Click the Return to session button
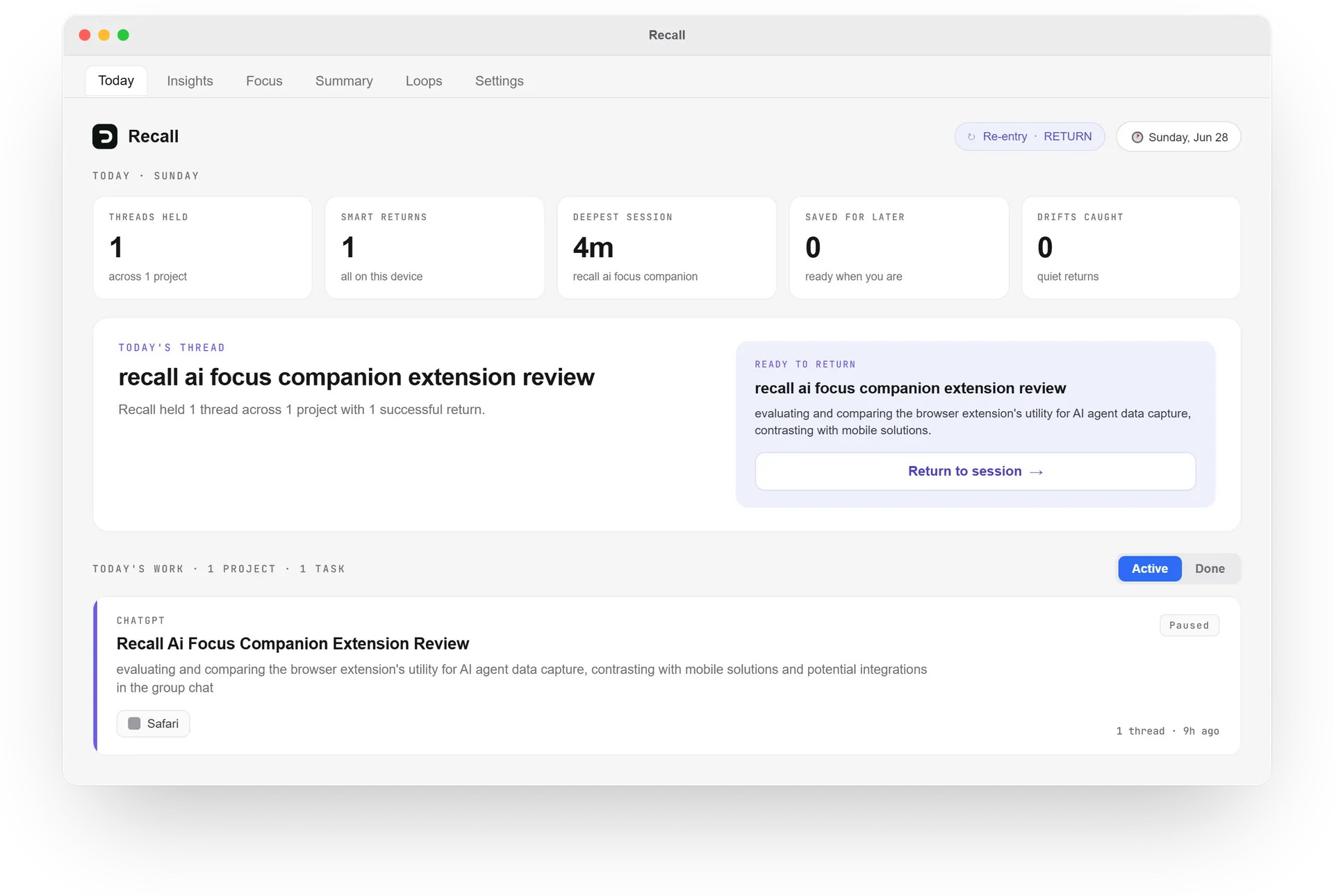This screenshot has width=1334, height=896. [975, 472]
